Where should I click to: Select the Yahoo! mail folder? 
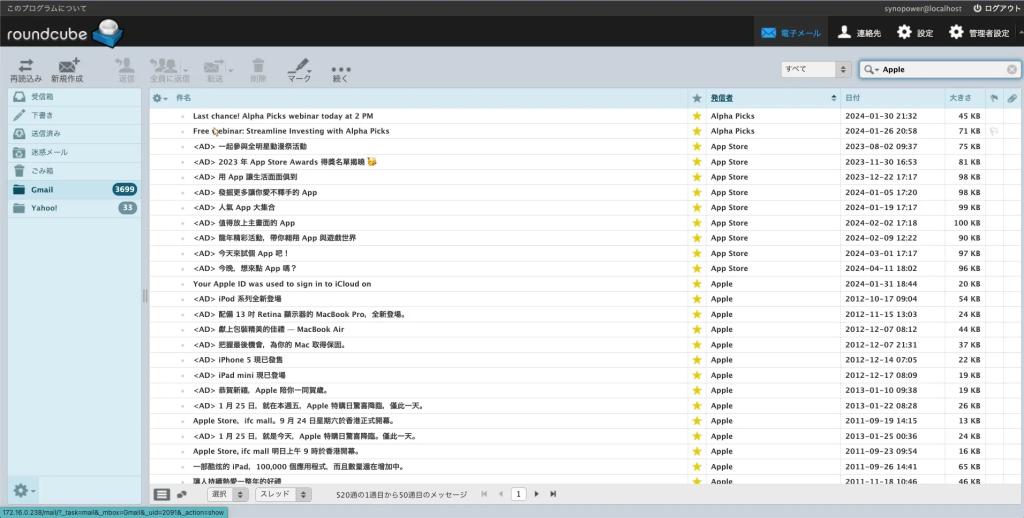tap(44, 208)
